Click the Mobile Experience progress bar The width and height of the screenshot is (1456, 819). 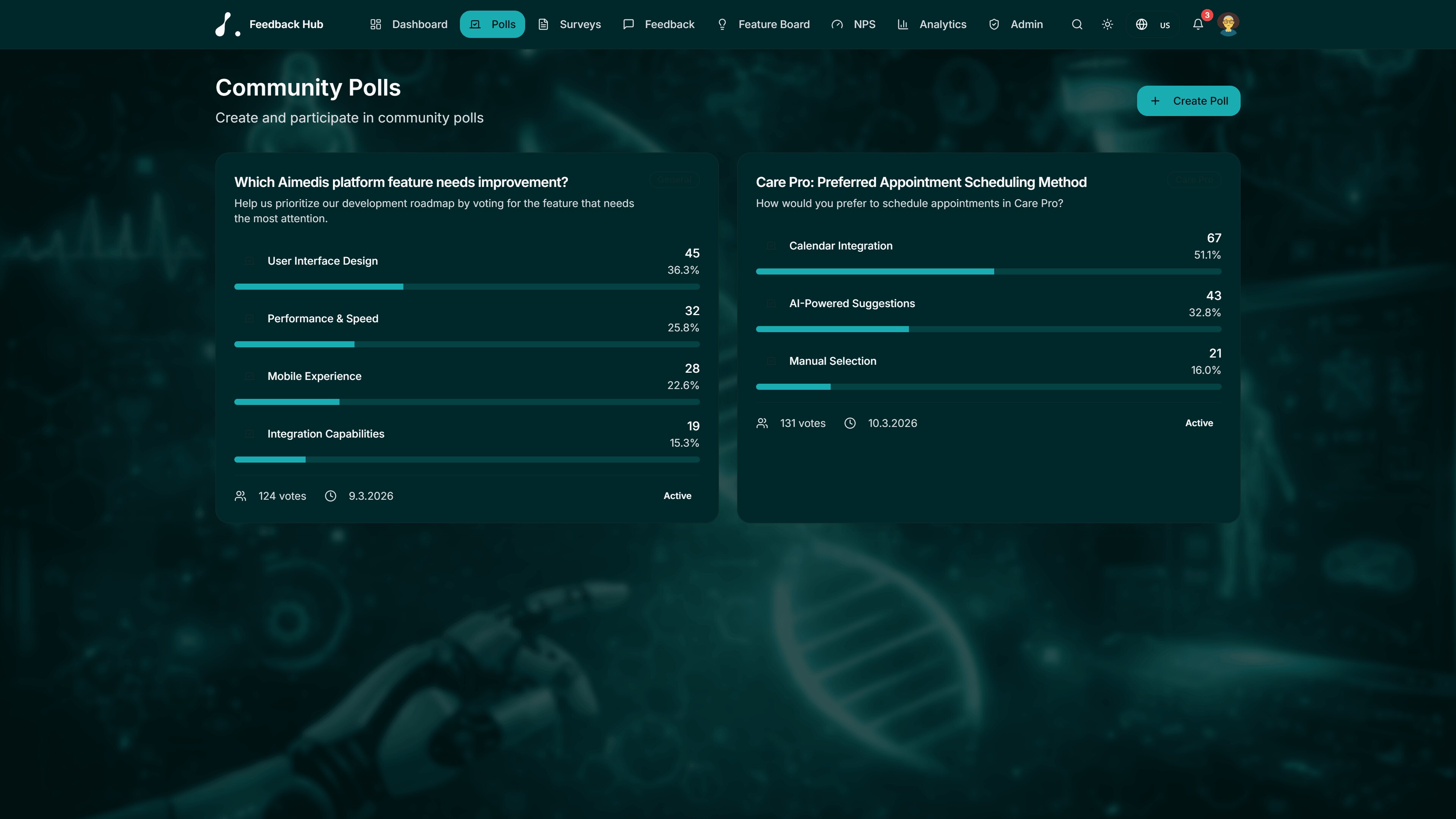467,402
